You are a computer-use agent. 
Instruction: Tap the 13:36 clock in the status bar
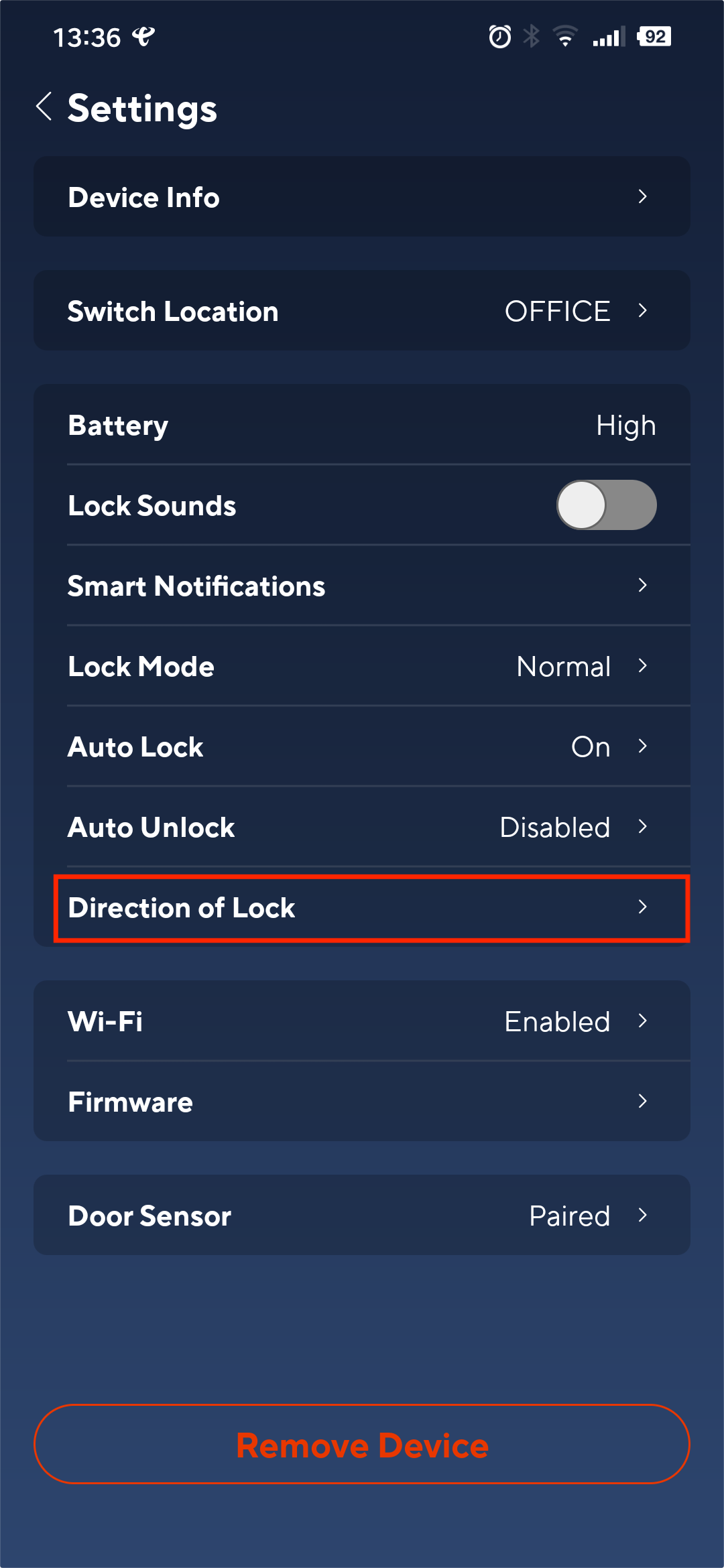pos(86,38)
